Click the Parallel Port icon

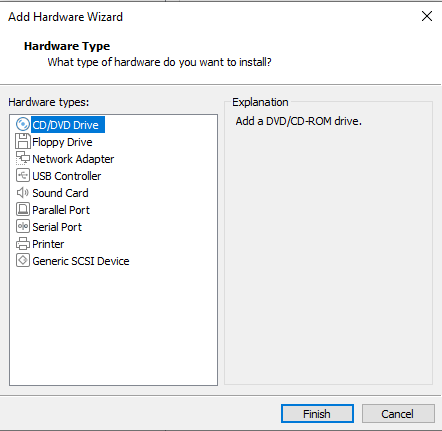pyautogui.click(x=23, y=209)
